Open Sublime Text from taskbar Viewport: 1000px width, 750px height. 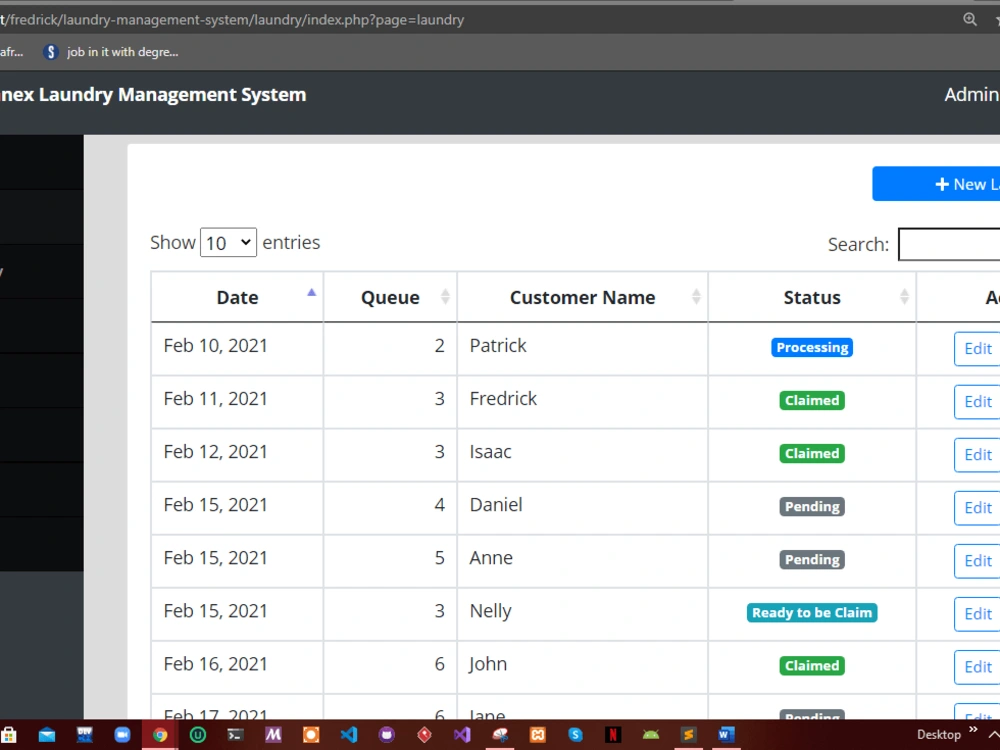(688, 735)
